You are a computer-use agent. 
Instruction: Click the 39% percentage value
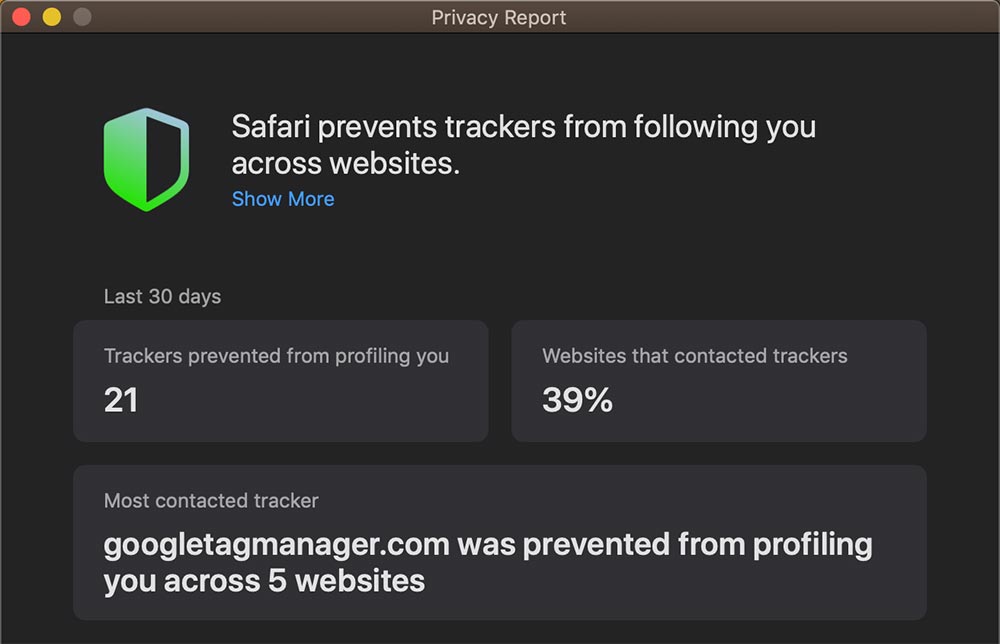click(577, 400)
